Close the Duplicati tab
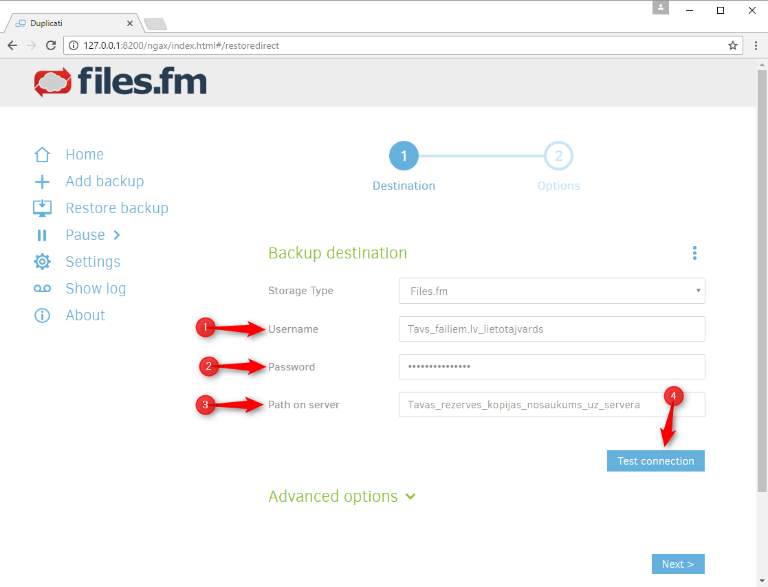The image size is (768, 587). [130, 23]
